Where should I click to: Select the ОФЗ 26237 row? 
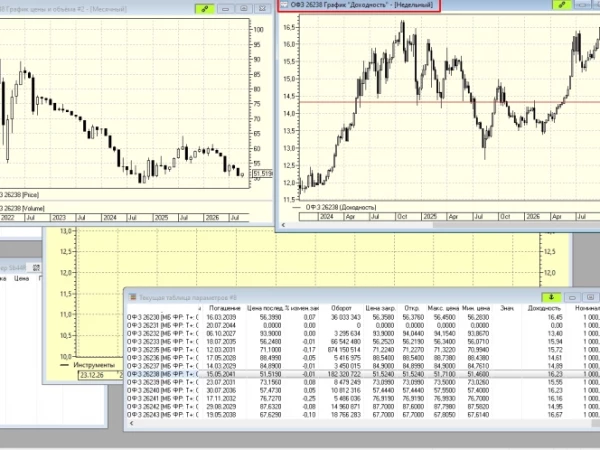tap(363, 366)
